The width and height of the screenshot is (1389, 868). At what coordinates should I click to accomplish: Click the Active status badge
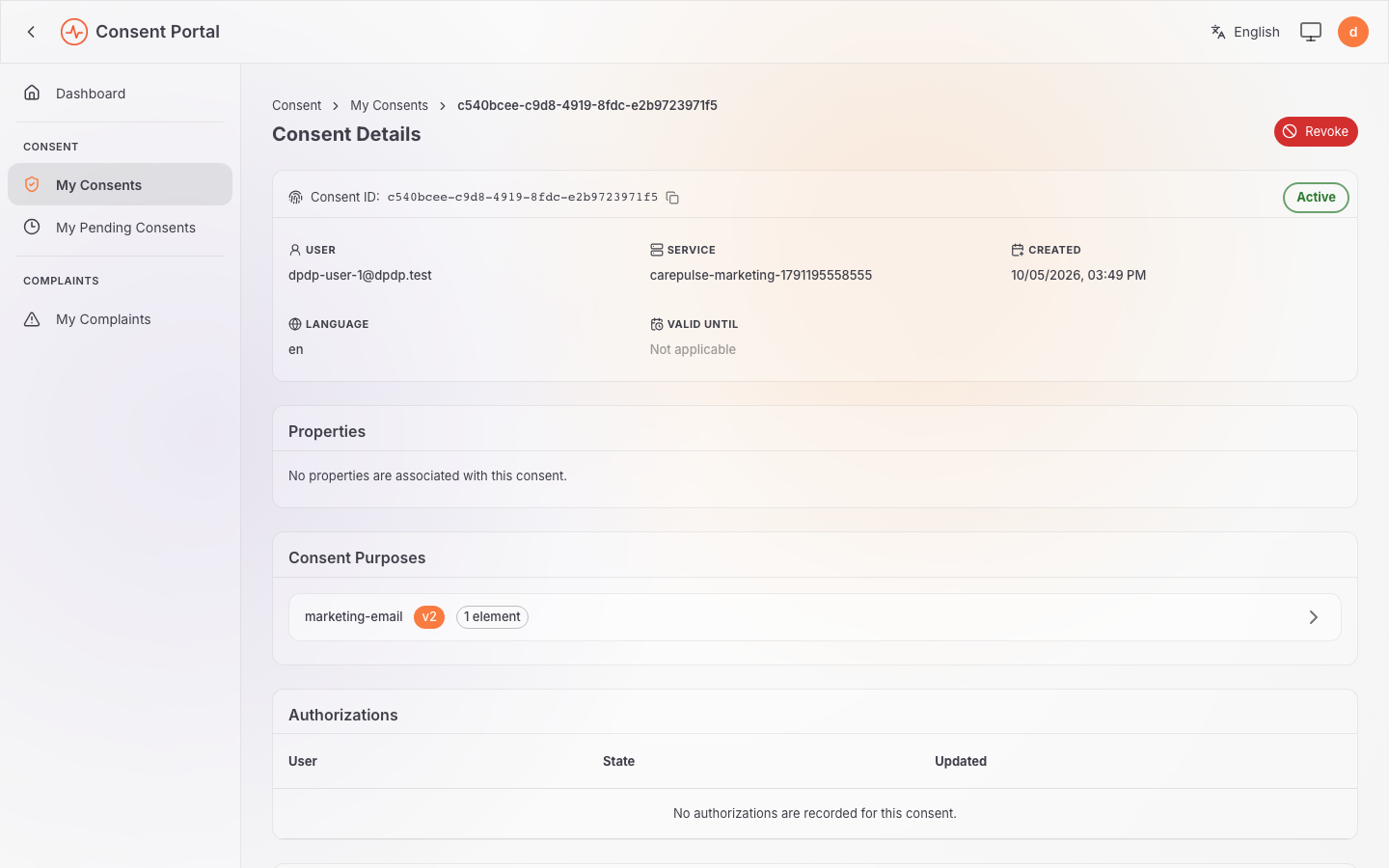[1316, 198]
